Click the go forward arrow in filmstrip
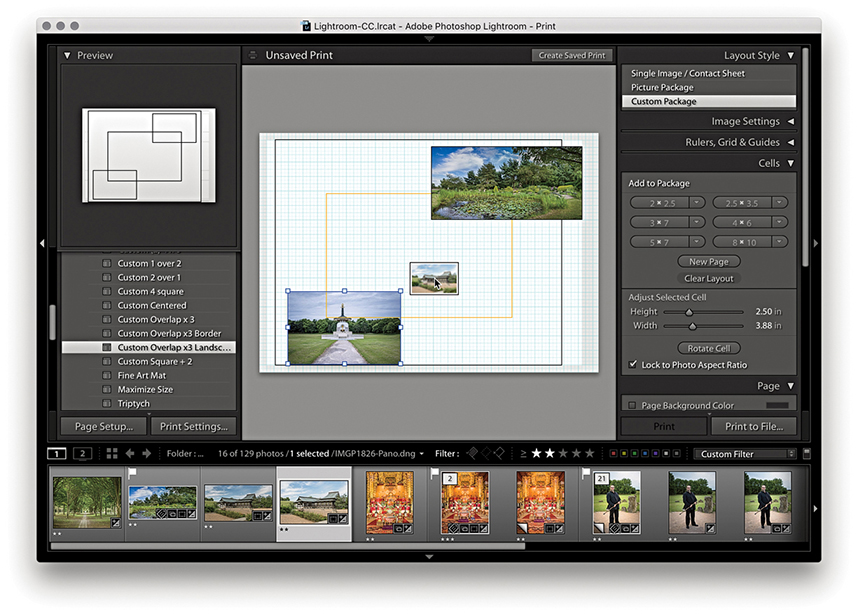 coord(147,454)
